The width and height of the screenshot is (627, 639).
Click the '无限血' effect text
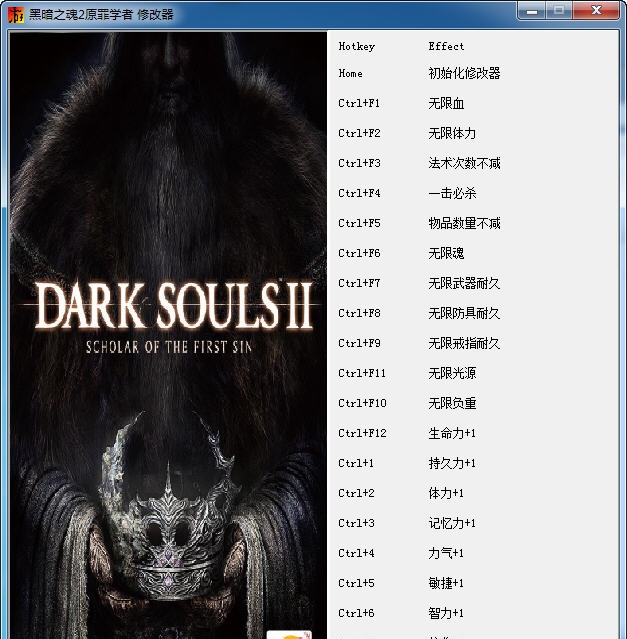(x=446, y=104)
